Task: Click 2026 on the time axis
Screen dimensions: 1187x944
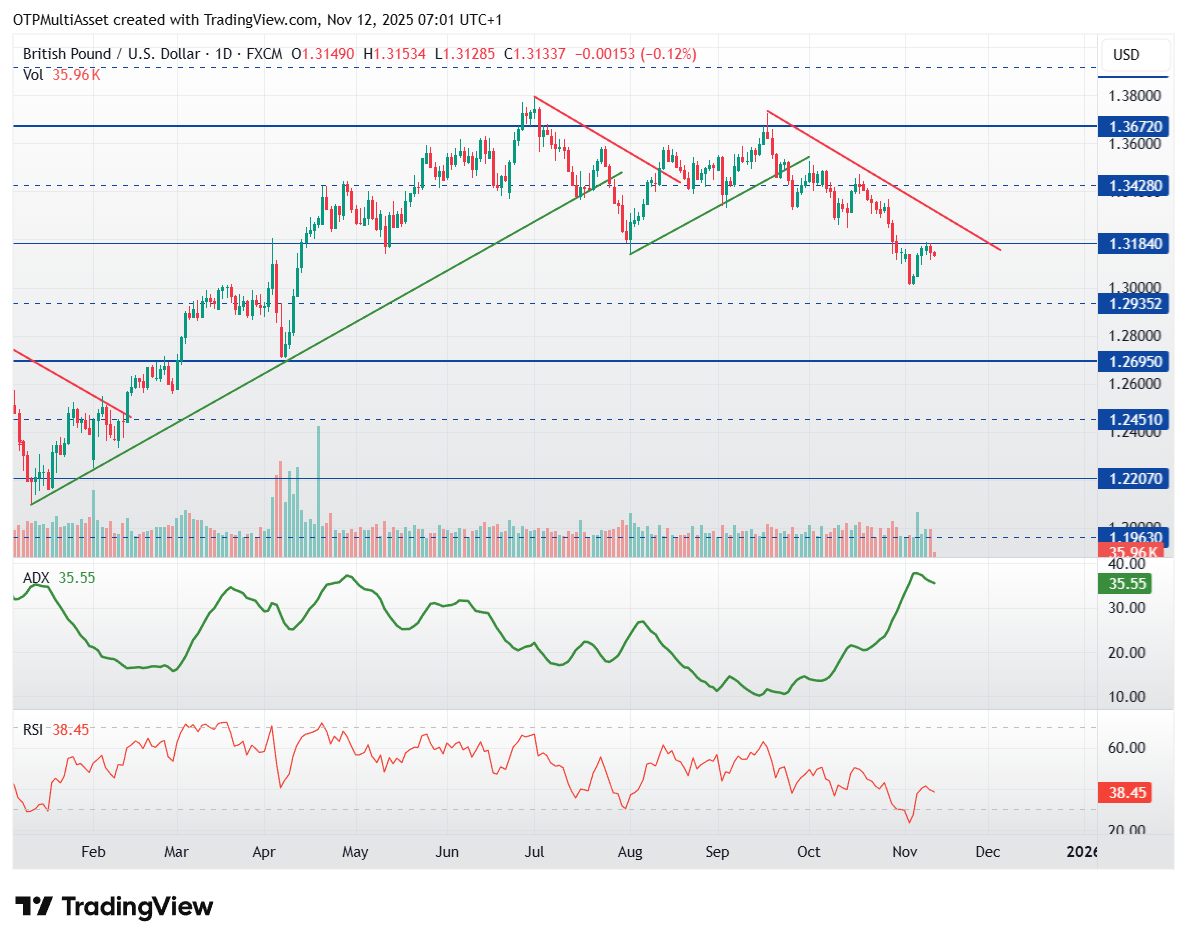Action: point(1083,852)
